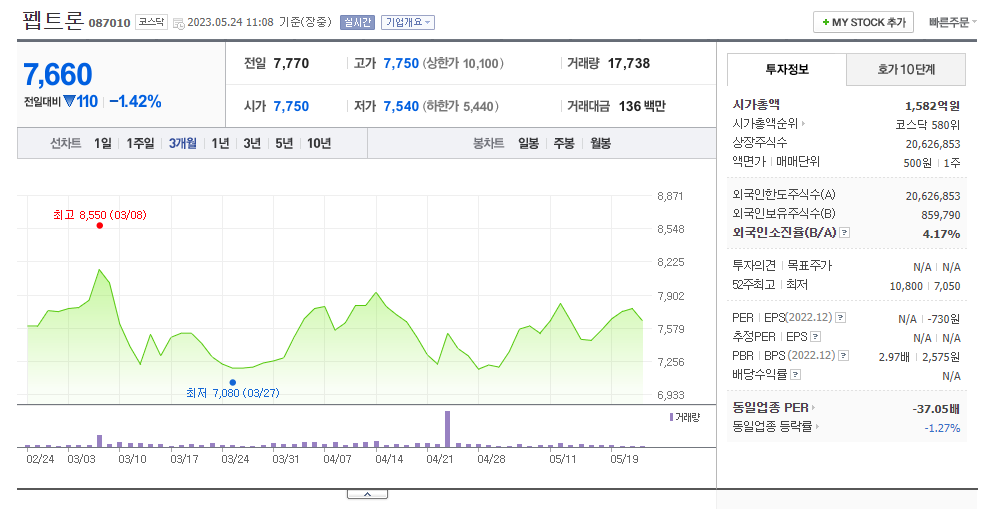Click the 03/03 date axis label

coord(81,459)
